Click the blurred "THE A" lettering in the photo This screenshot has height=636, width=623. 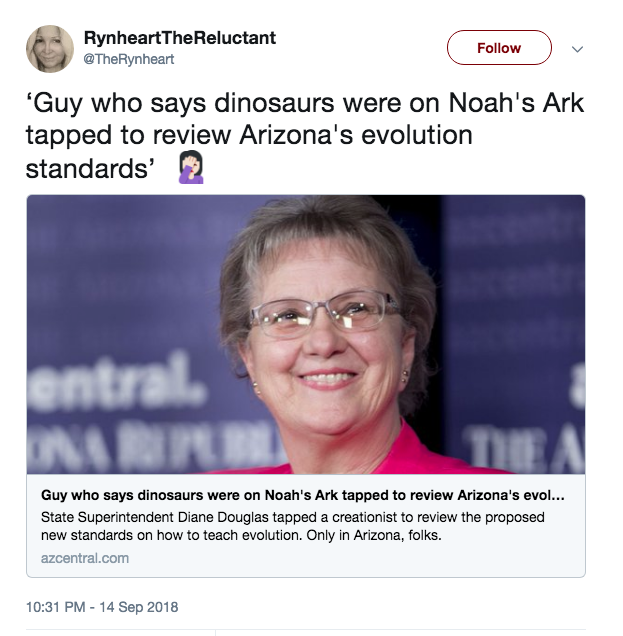pos(523,448)
